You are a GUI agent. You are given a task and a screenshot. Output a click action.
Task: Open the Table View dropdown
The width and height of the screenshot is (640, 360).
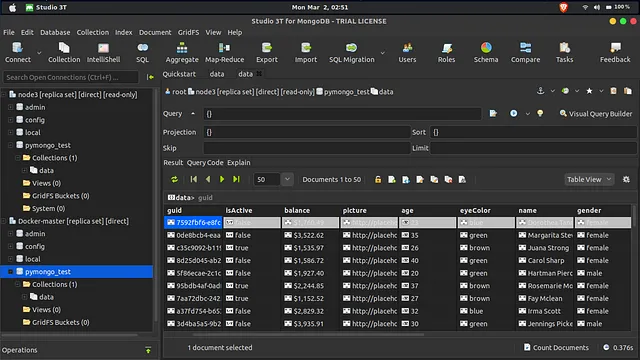(x=589, y=179)
